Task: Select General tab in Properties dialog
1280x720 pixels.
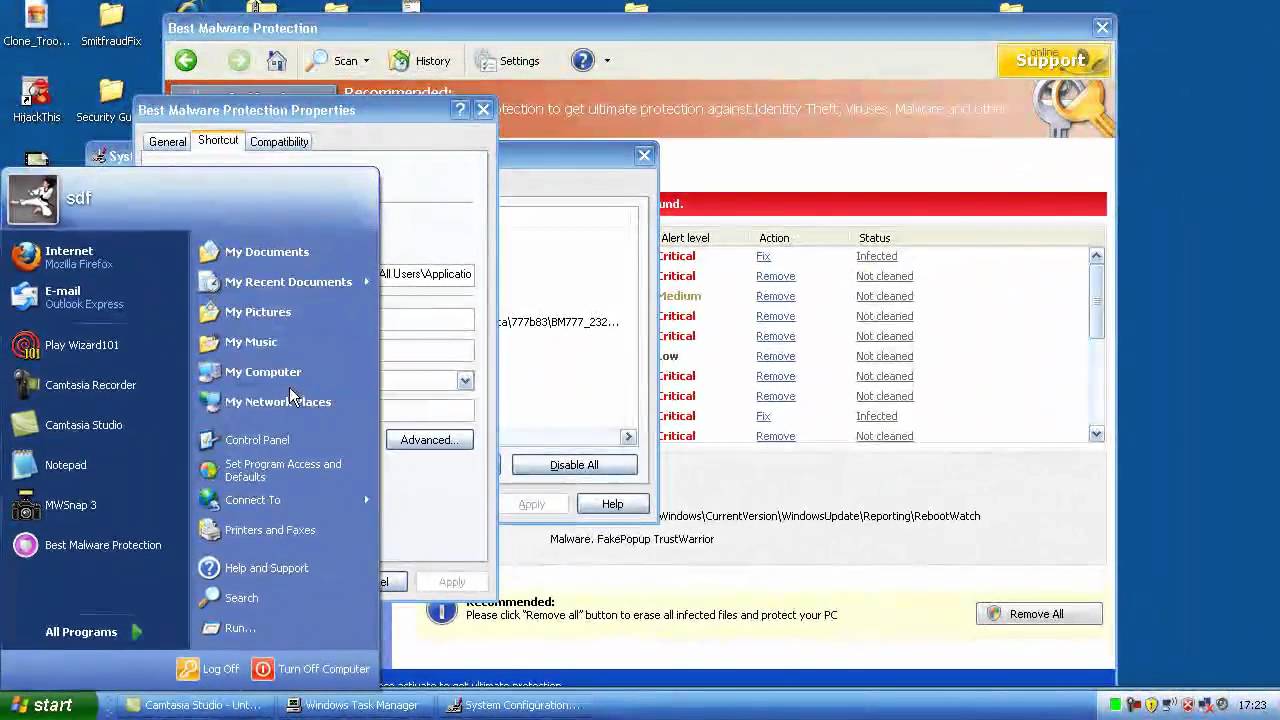Action: pos(167,142)
